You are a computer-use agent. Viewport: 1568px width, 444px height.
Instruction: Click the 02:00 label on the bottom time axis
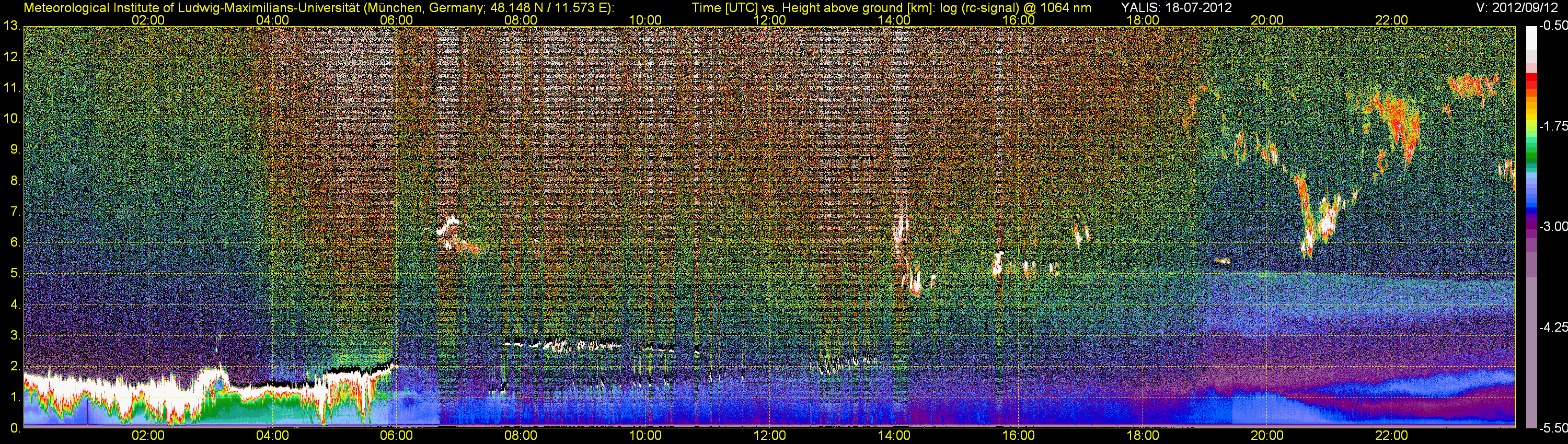click(148, 436)
